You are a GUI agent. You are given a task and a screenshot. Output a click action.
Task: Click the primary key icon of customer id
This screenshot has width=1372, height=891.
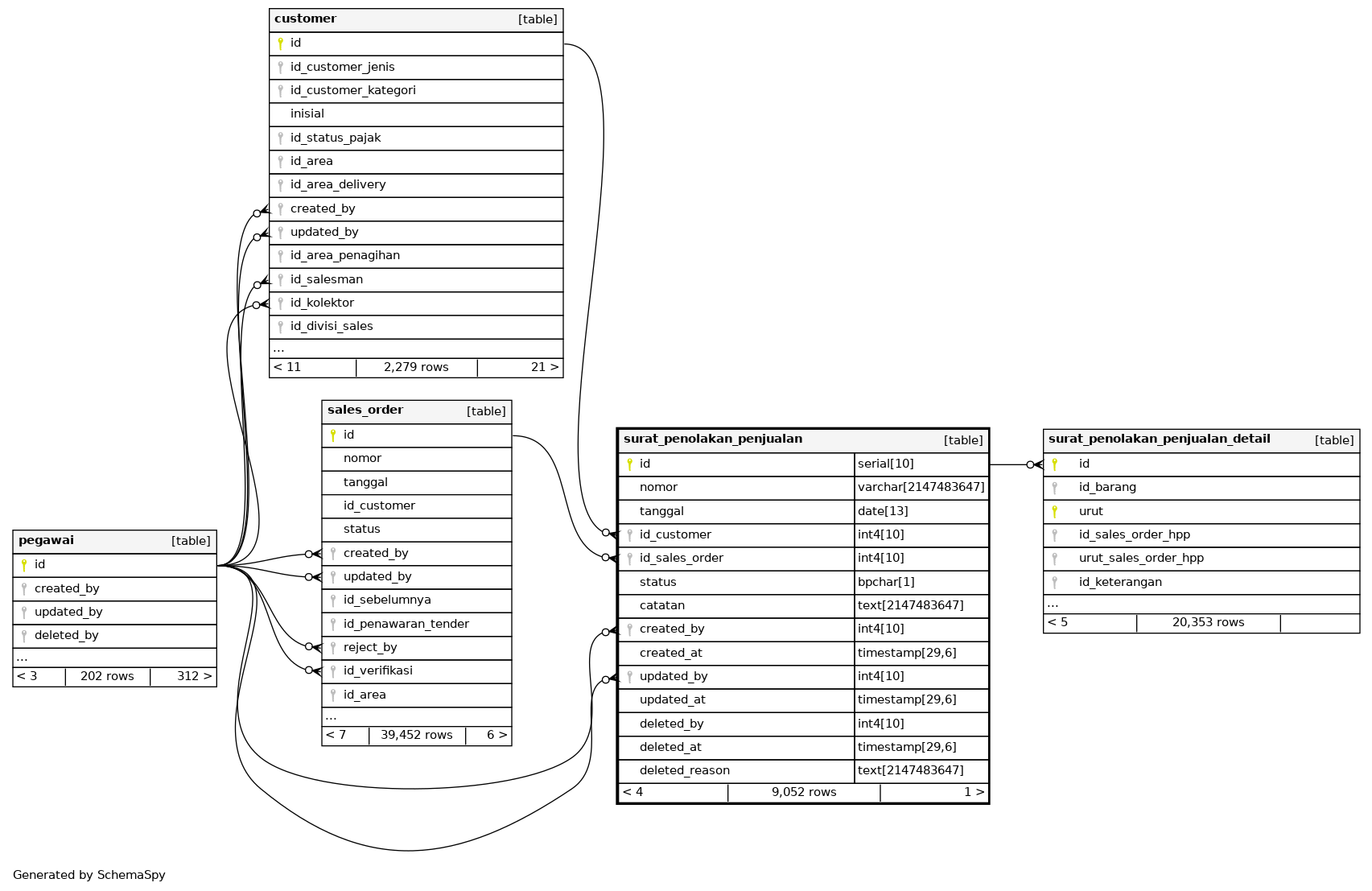click(280, 43)
